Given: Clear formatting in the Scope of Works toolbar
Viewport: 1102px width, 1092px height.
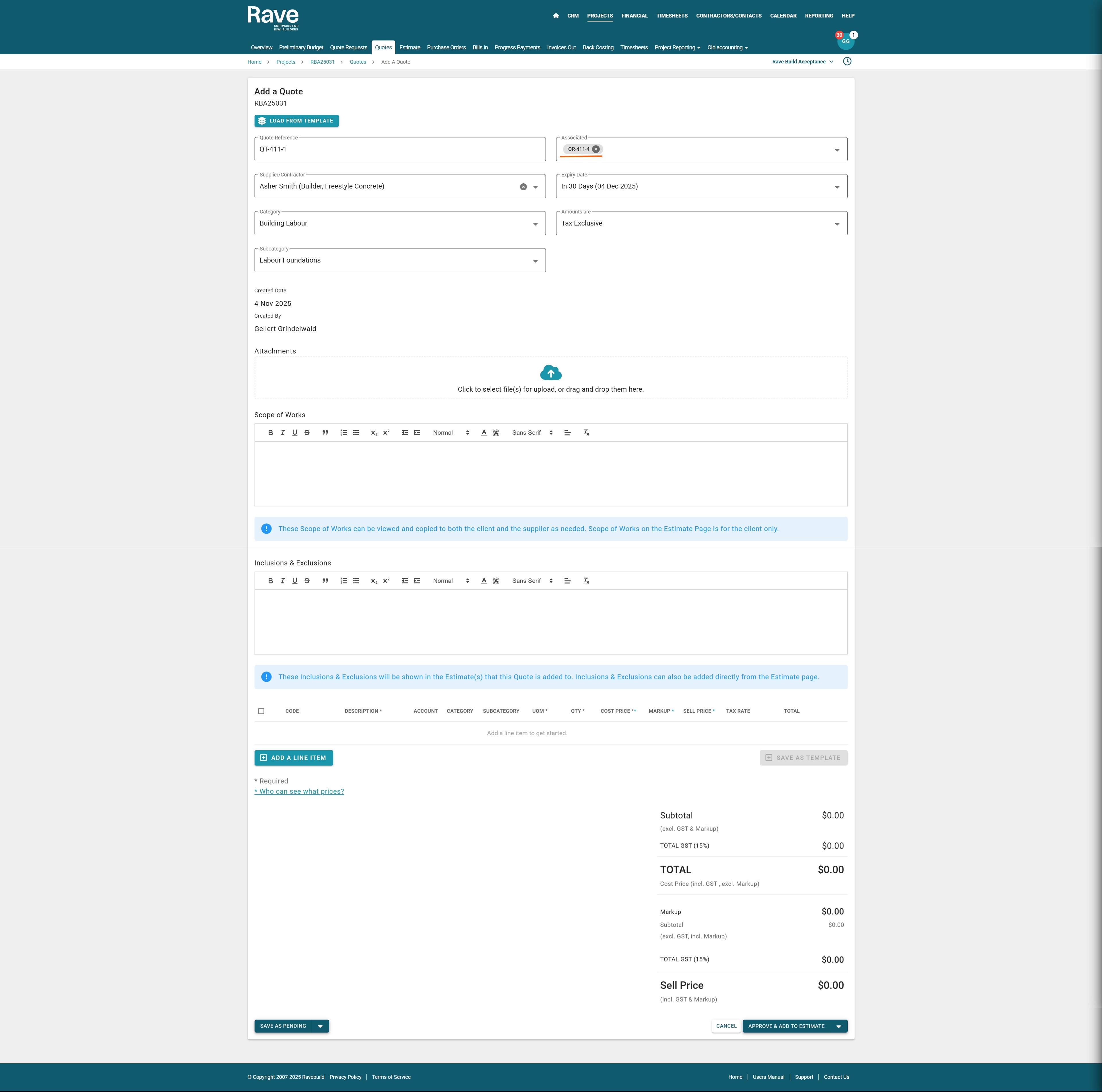Looking at the screenshot, I should 586,433.
